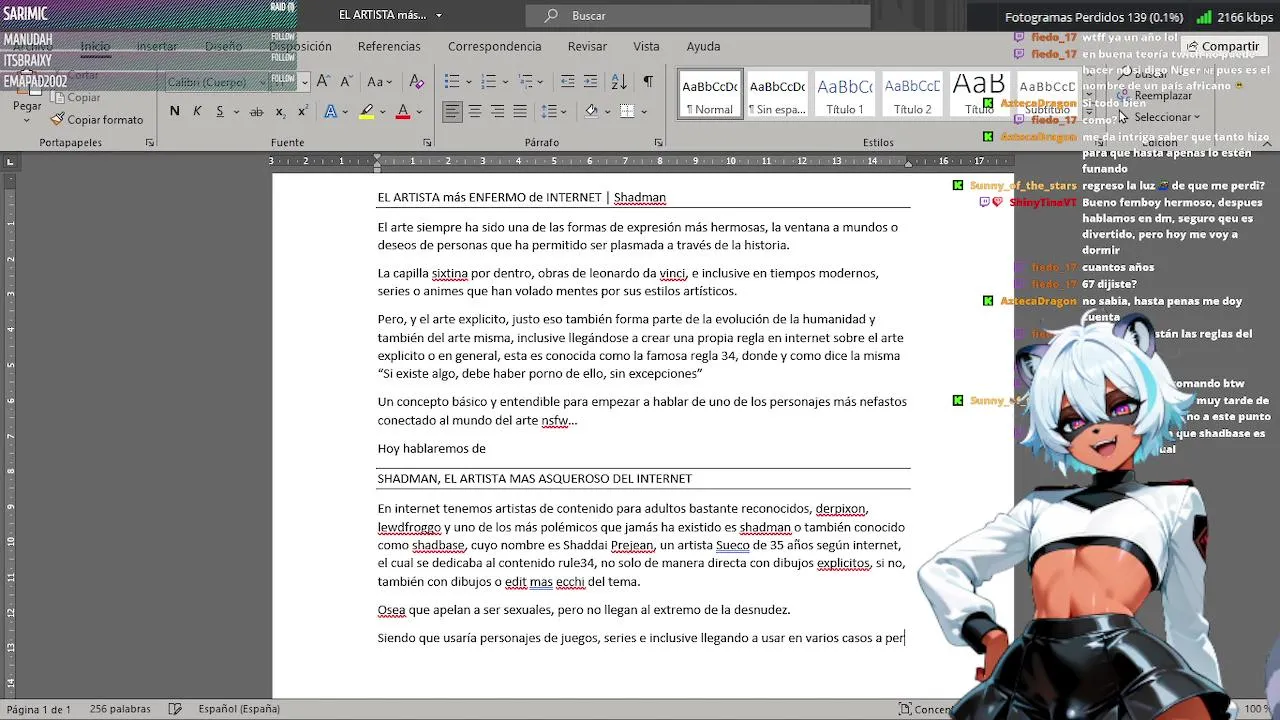Click the Compartir button
Image resolution: width=1280 pixels, height=720 pixels.
1223,46
